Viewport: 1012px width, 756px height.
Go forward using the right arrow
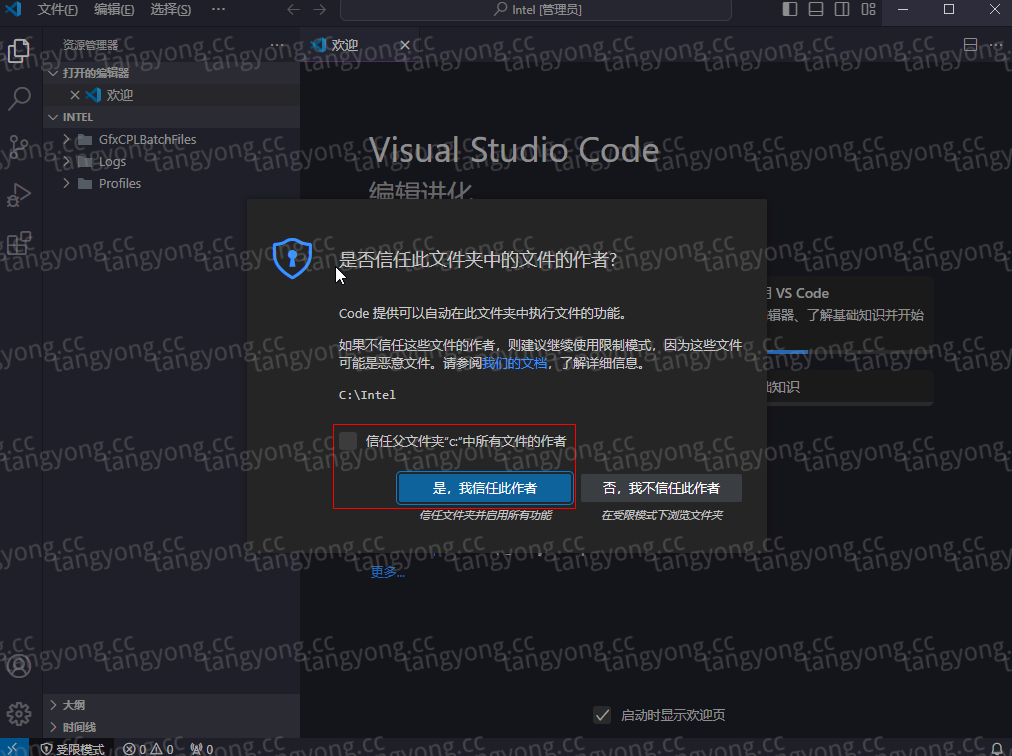coord(319,10)
